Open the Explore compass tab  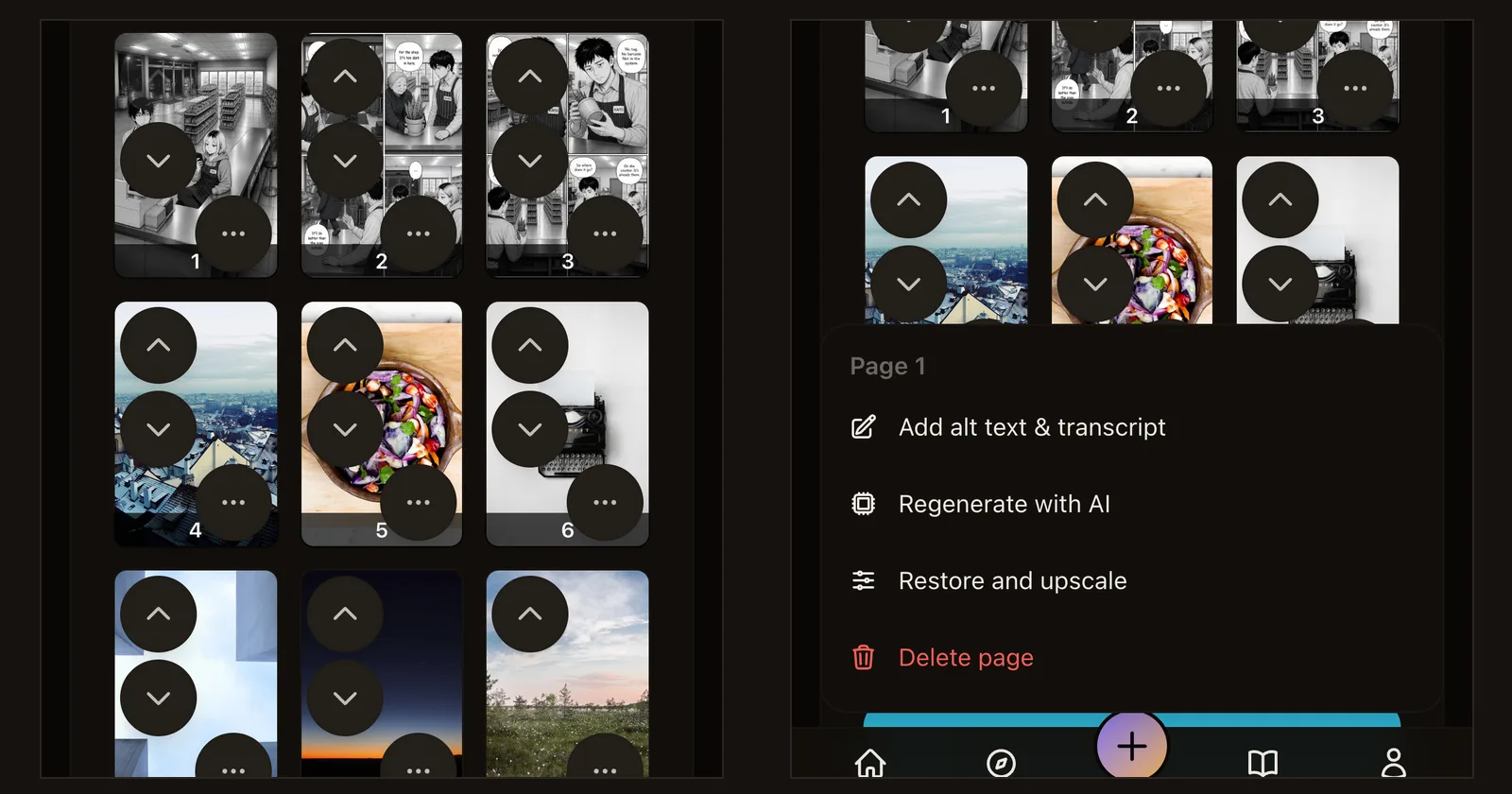point(1001,763)
